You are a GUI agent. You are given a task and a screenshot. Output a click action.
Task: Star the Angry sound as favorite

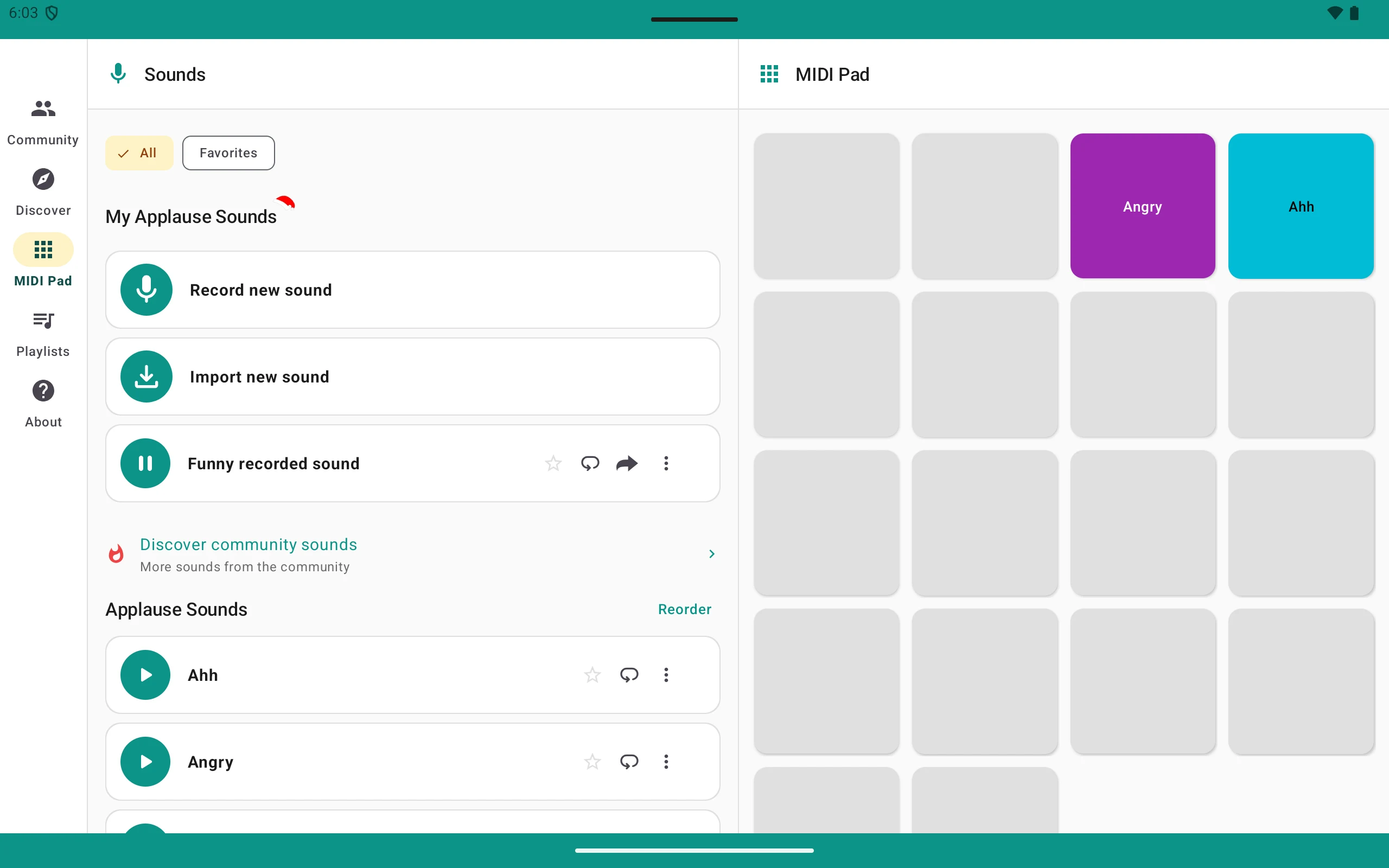pyautogui.click(x=592, y=762)
